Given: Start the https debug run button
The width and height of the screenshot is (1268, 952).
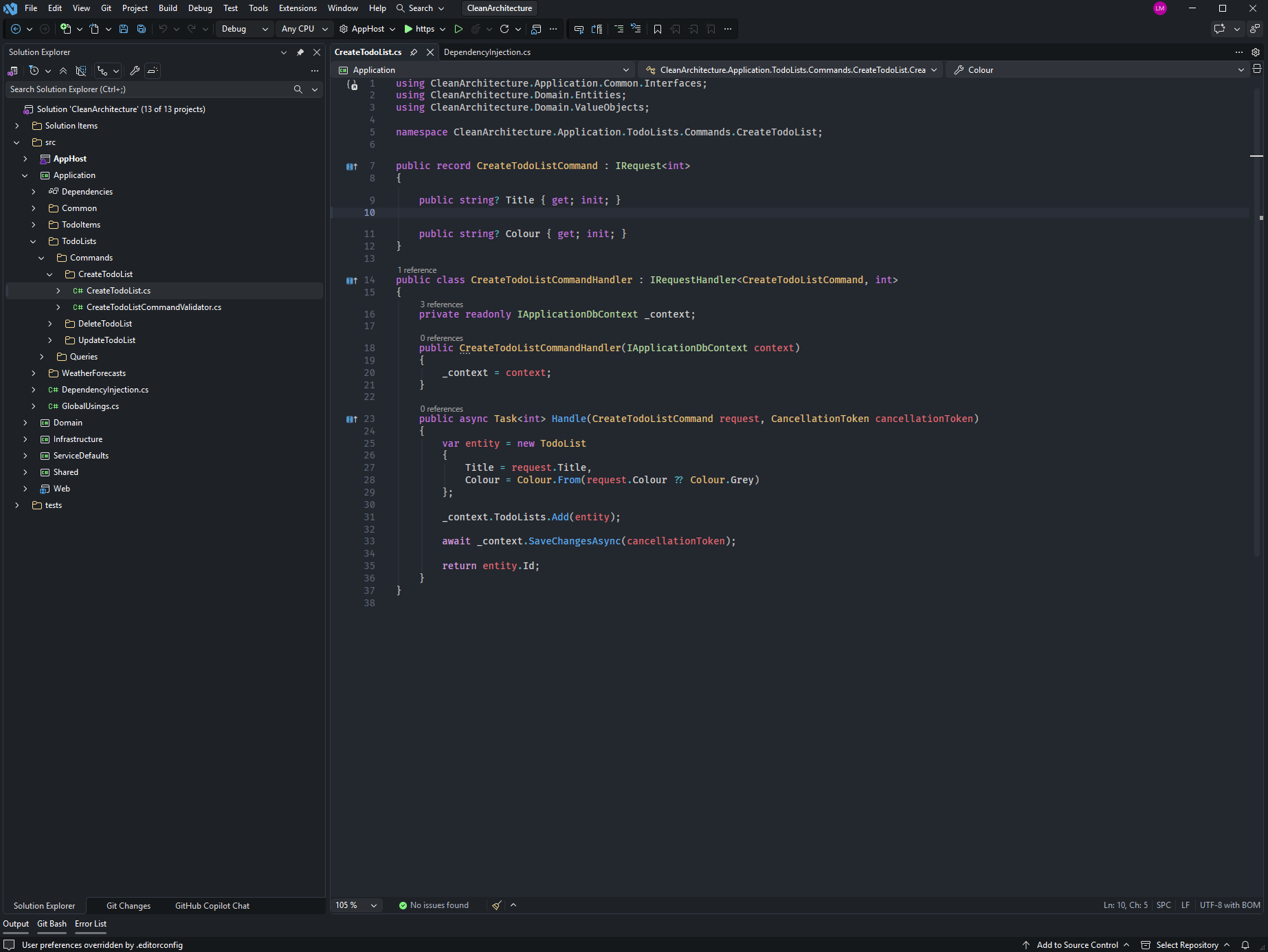Looking at the screenshot, I should pyautogui.click(x=419, y=29).
